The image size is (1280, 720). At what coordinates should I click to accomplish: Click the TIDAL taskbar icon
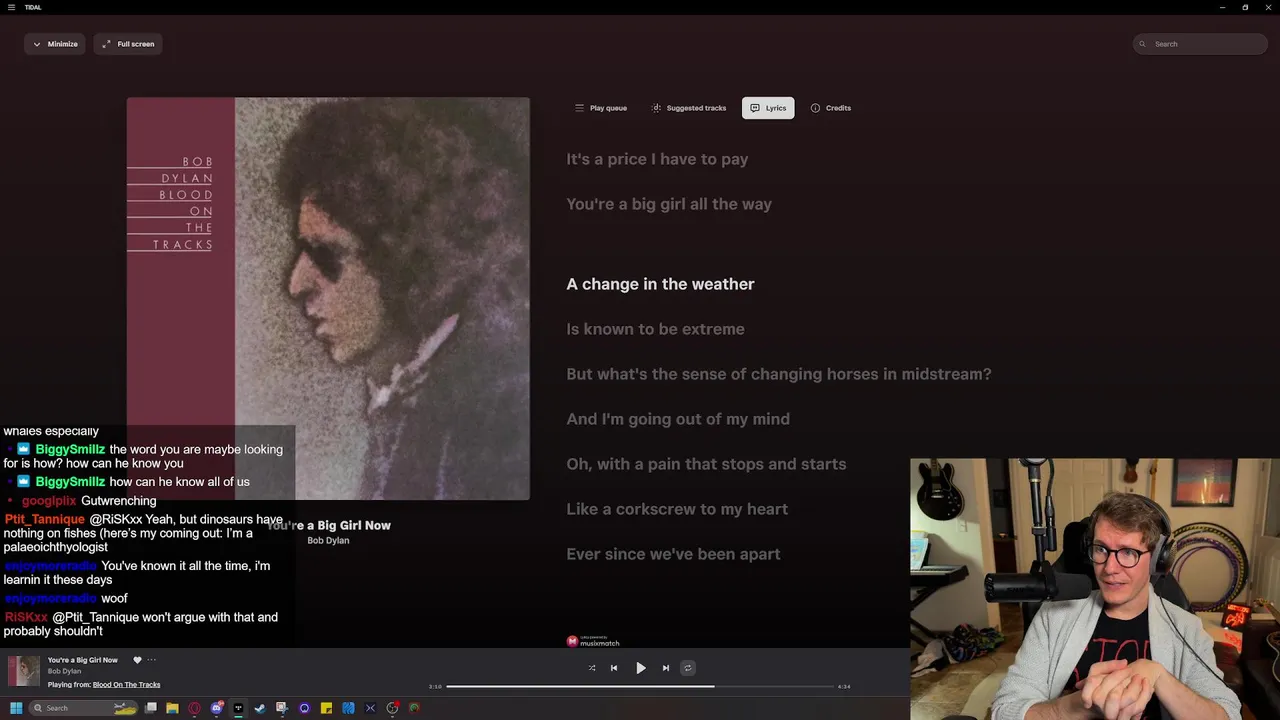238,708
